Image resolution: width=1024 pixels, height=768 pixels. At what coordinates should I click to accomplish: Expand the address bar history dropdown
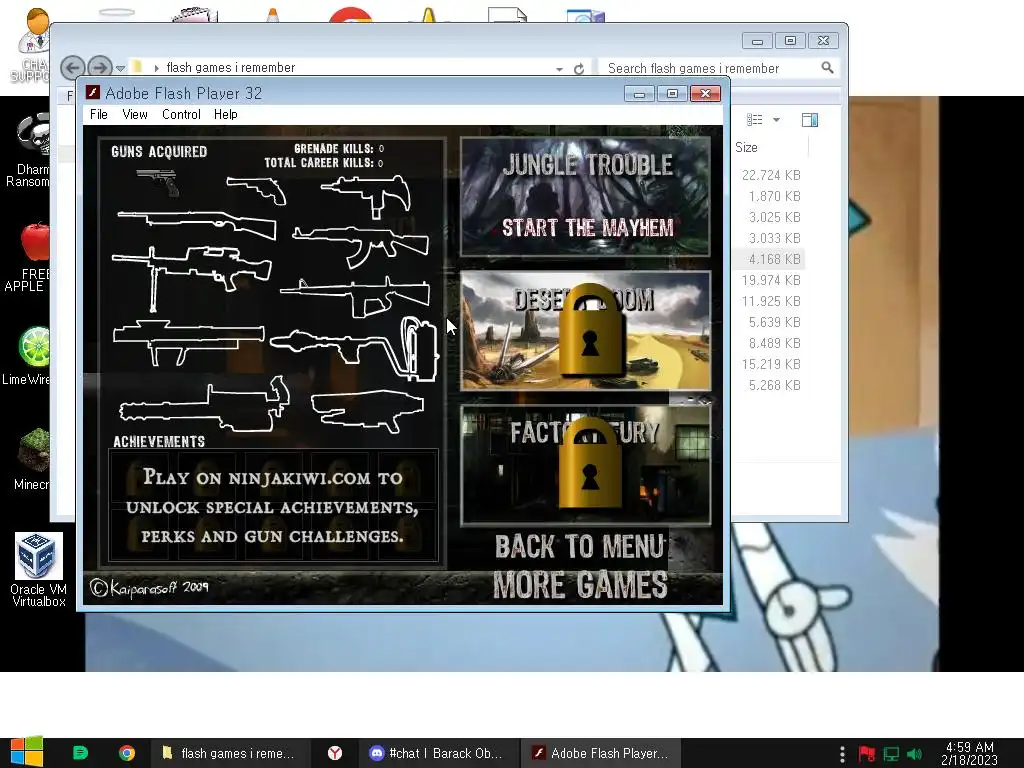click(x=559, y=69)
